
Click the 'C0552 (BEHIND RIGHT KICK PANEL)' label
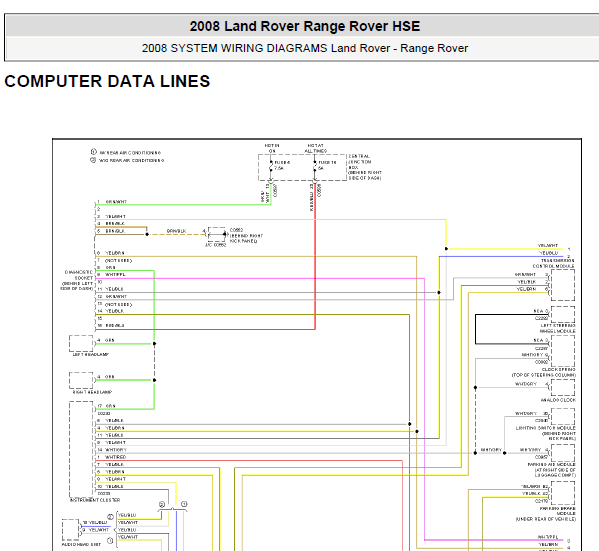[x=246, y=235]
